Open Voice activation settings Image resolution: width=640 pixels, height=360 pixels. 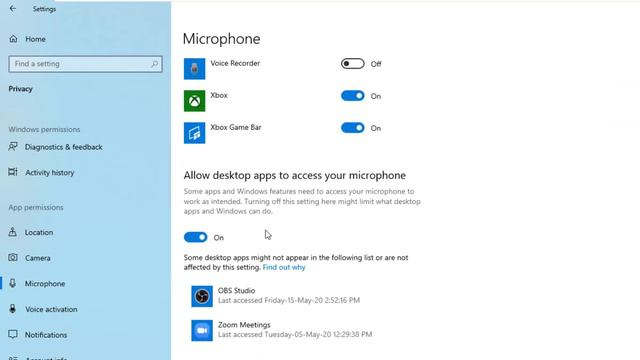click(x=51, y=309)
